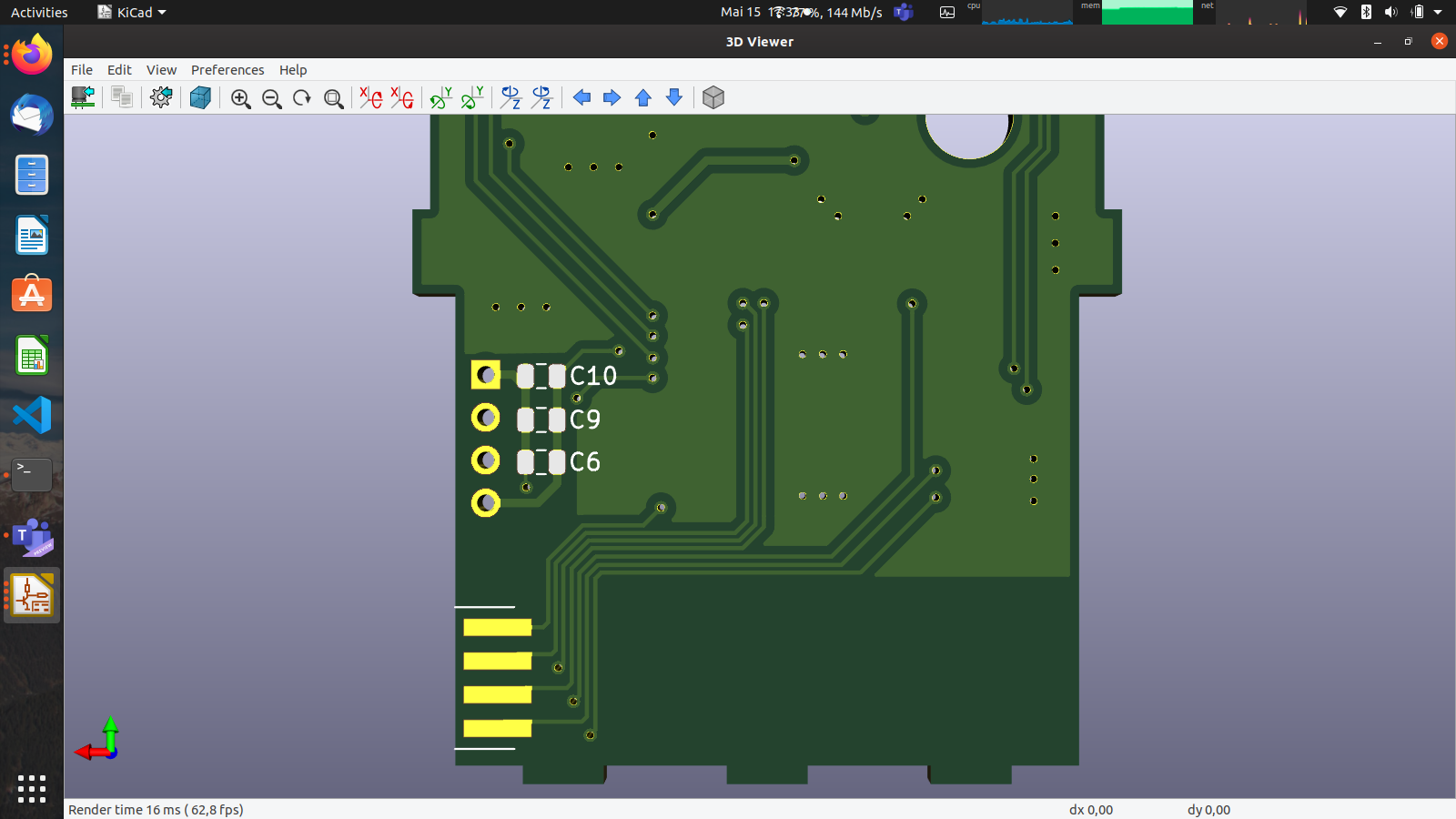Copy 3D image to clipboard

121,97
